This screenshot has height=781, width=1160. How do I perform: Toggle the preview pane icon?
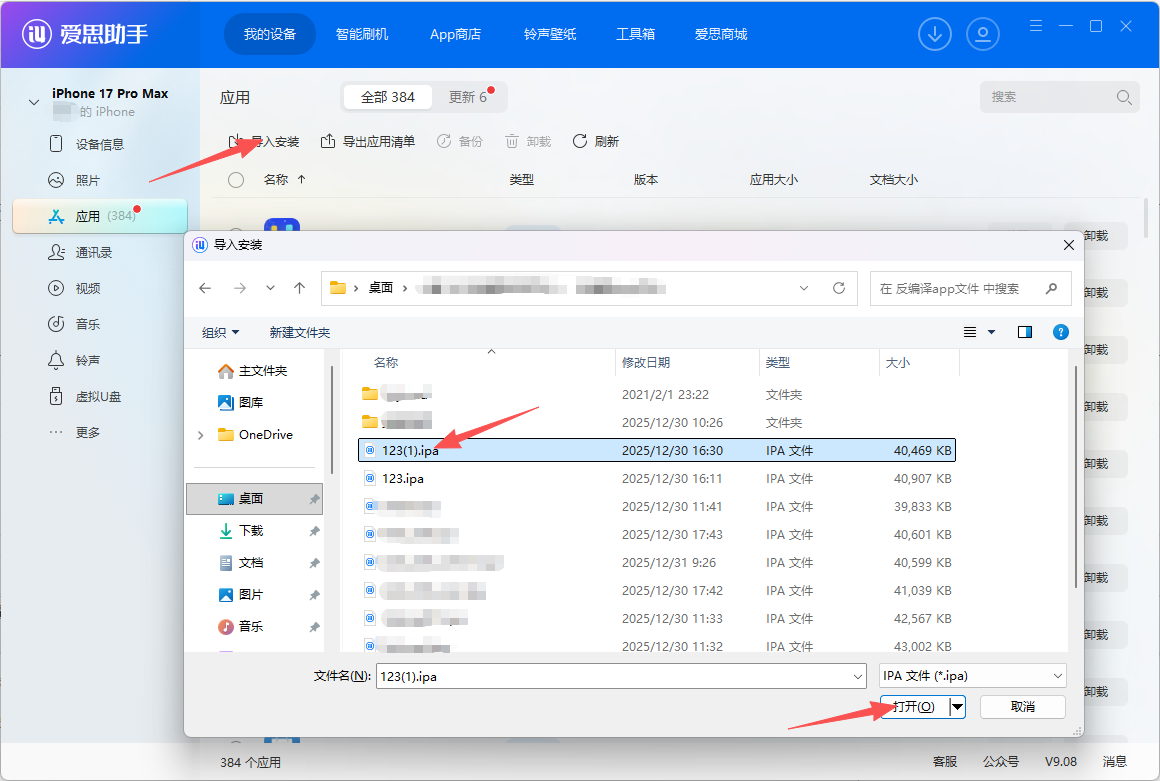1024,332
